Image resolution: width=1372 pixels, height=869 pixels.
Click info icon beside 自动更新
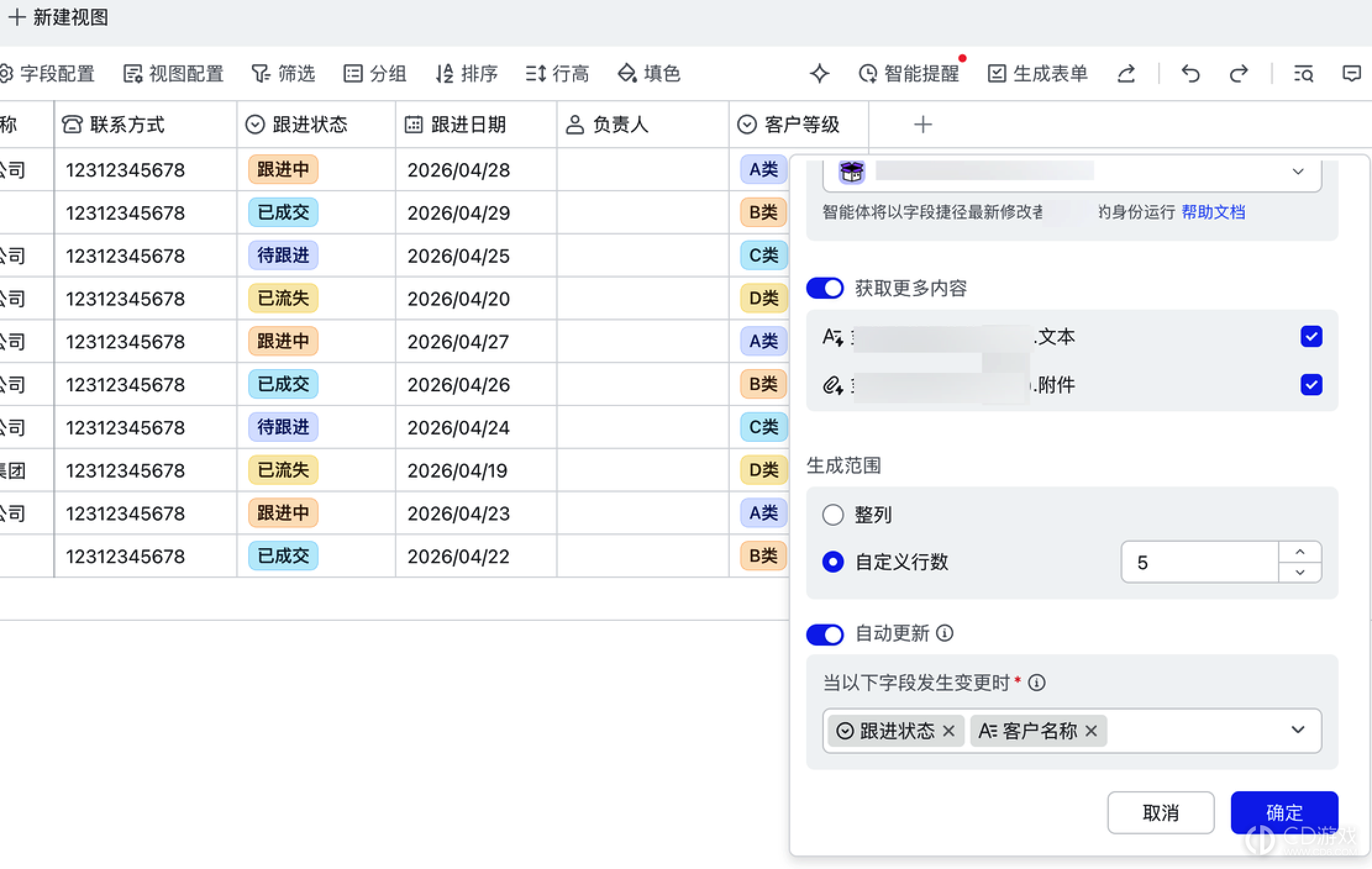[945, 633]
